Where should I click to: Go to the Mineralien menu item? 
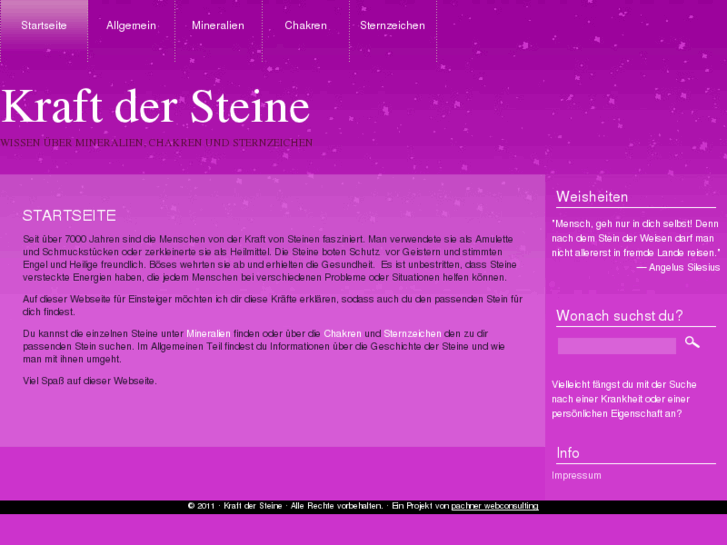click(218, 26)
